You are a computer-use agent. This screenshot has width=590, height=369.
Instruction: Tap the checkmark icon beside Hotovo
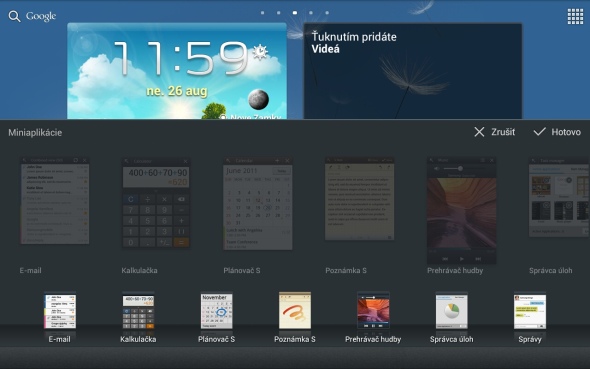[540, 132]
